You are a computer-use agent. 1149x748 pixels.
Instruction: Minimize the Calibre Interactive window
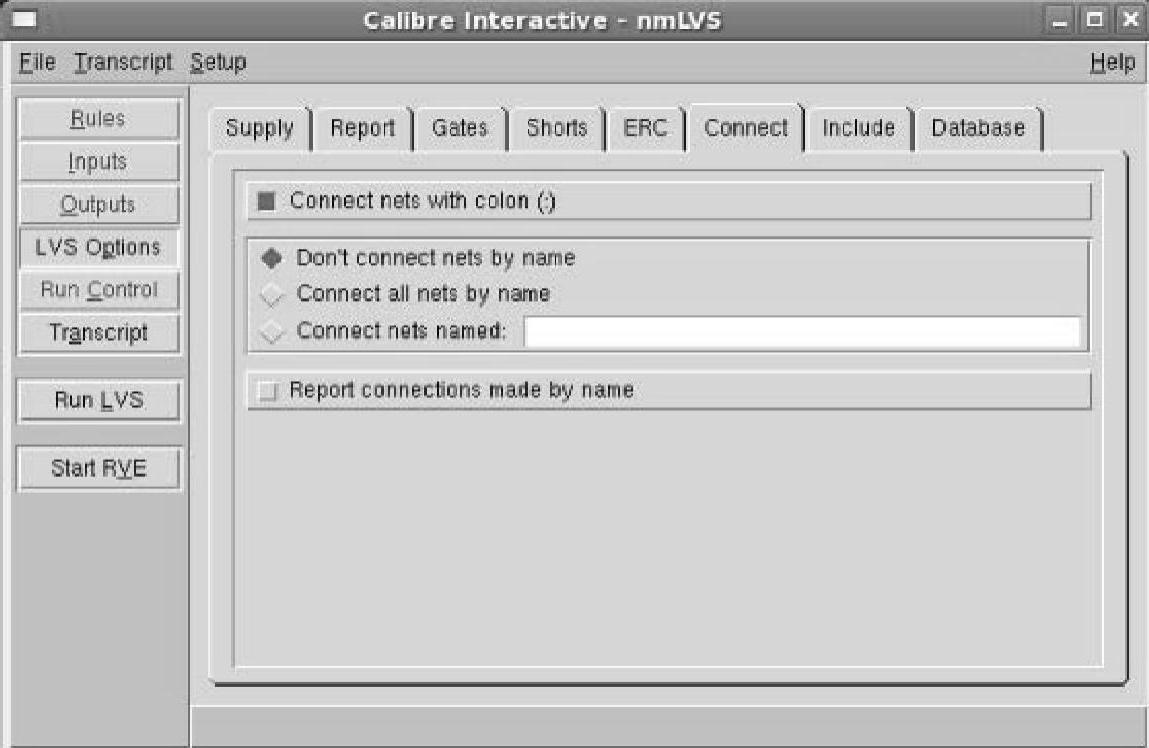pos(1060,20)
